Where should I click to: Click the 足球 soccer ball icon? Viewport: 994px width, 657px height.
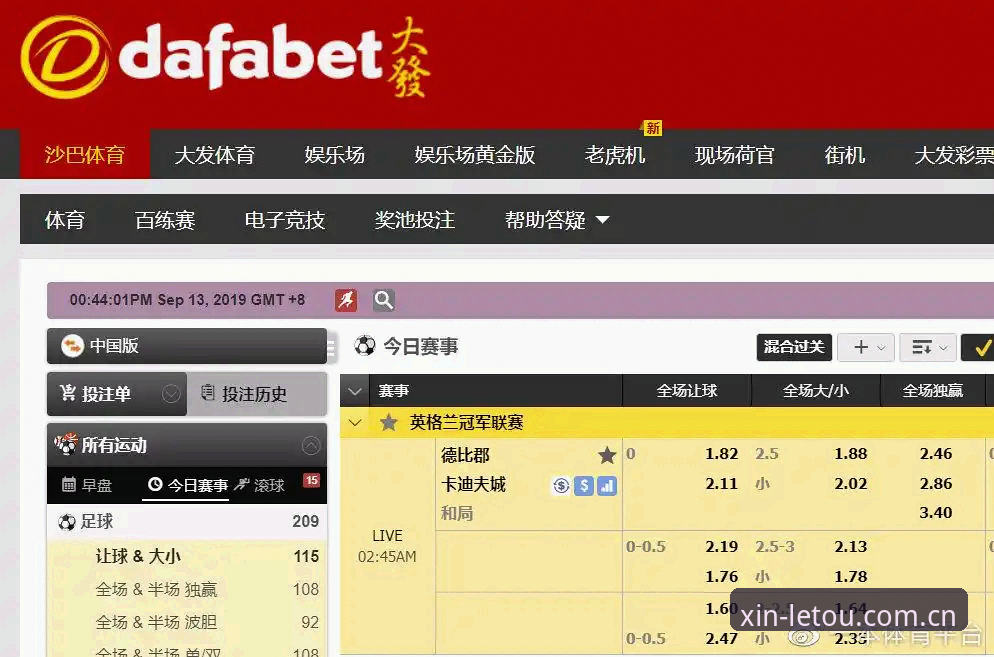[x=67, y=522]
